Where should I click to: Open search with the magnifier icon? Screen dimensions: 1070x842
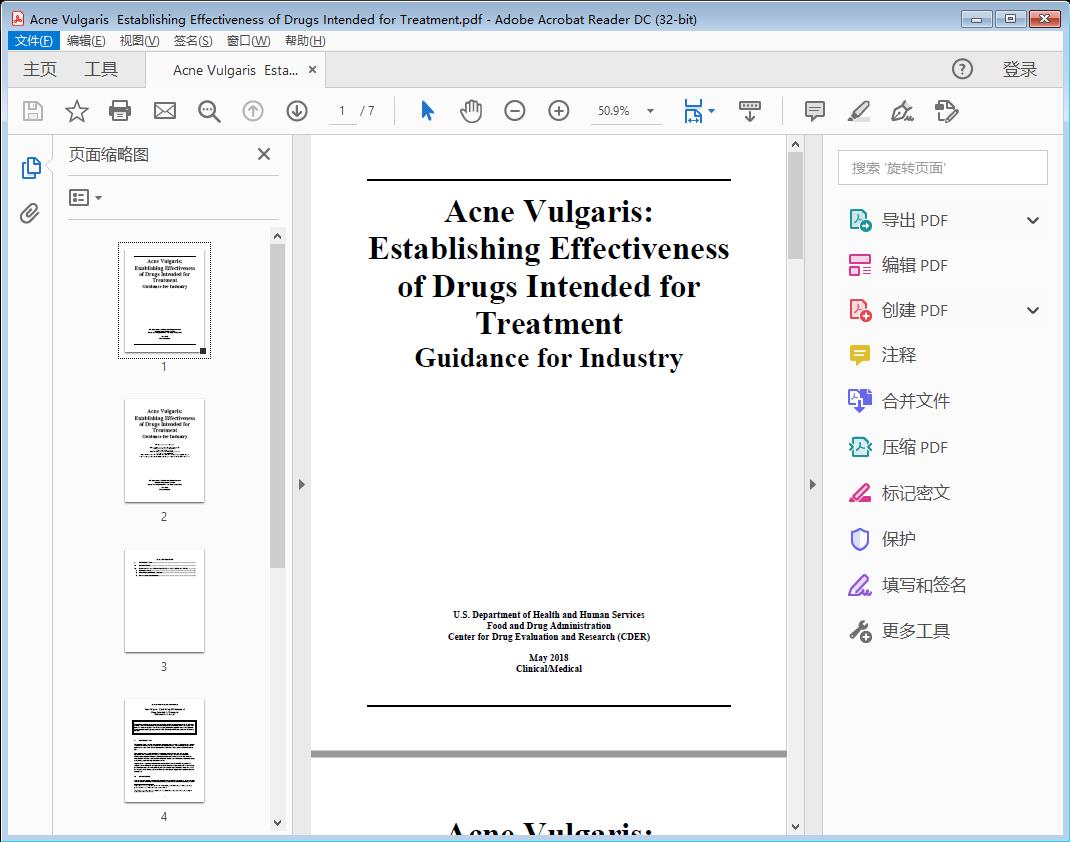pyautogui.click(x=209, y=110)
